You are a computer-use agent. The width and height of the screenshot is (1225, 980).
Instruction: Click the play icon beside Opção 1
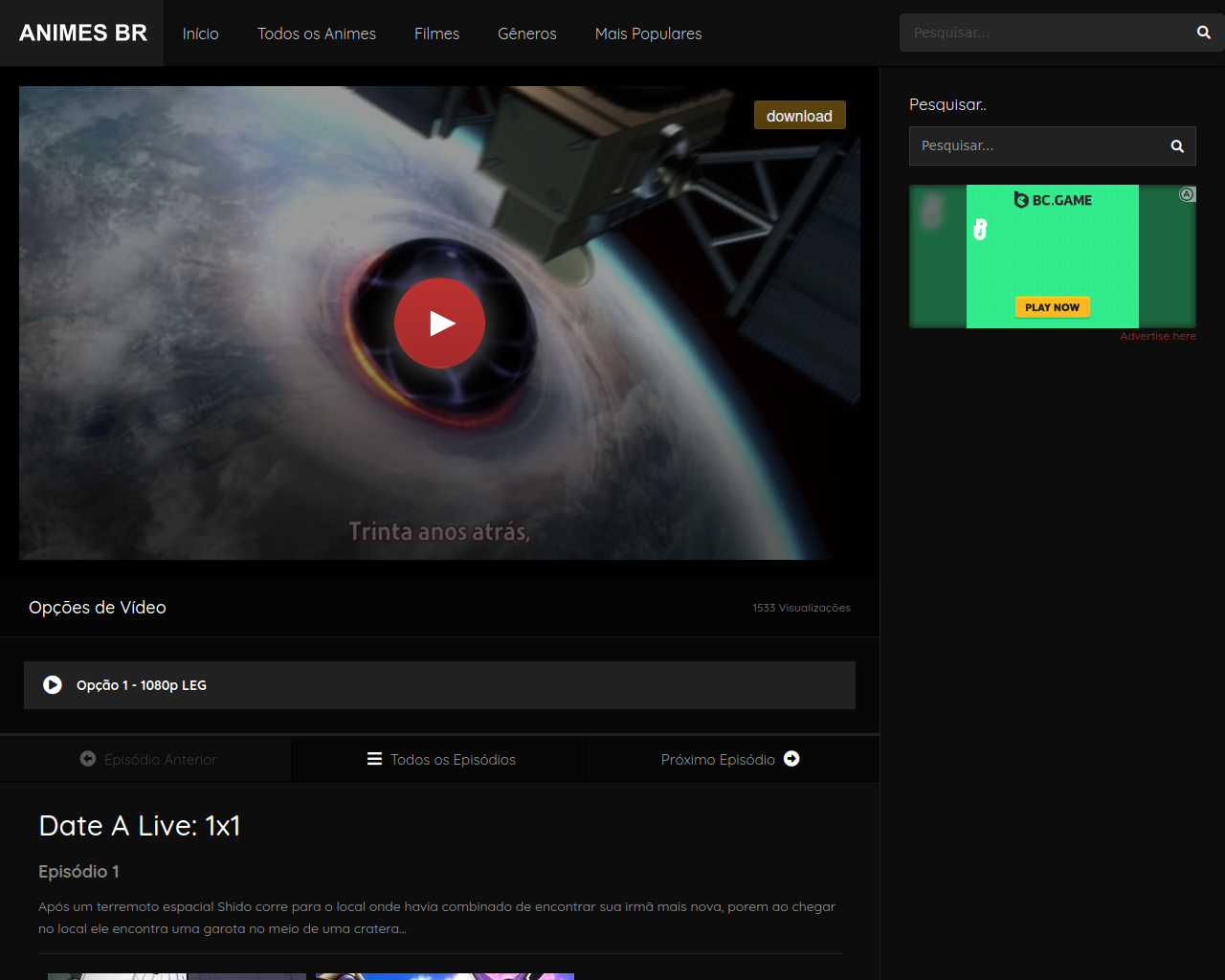(x=53, y=685)
